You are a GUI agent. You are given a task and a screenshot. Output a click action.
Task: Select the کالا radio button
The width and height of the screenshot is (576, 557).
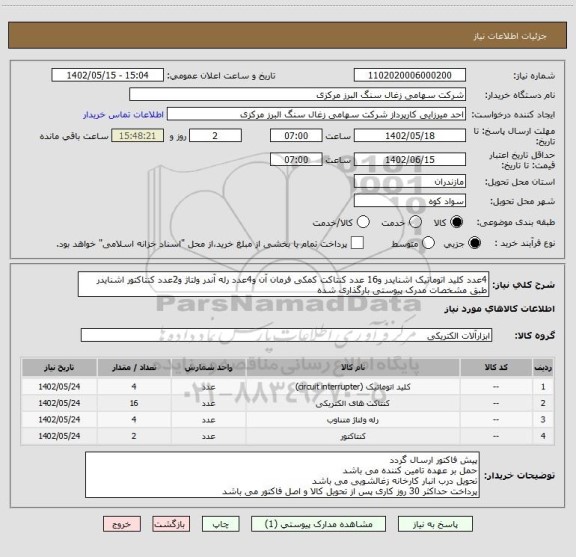click(457, 222)
